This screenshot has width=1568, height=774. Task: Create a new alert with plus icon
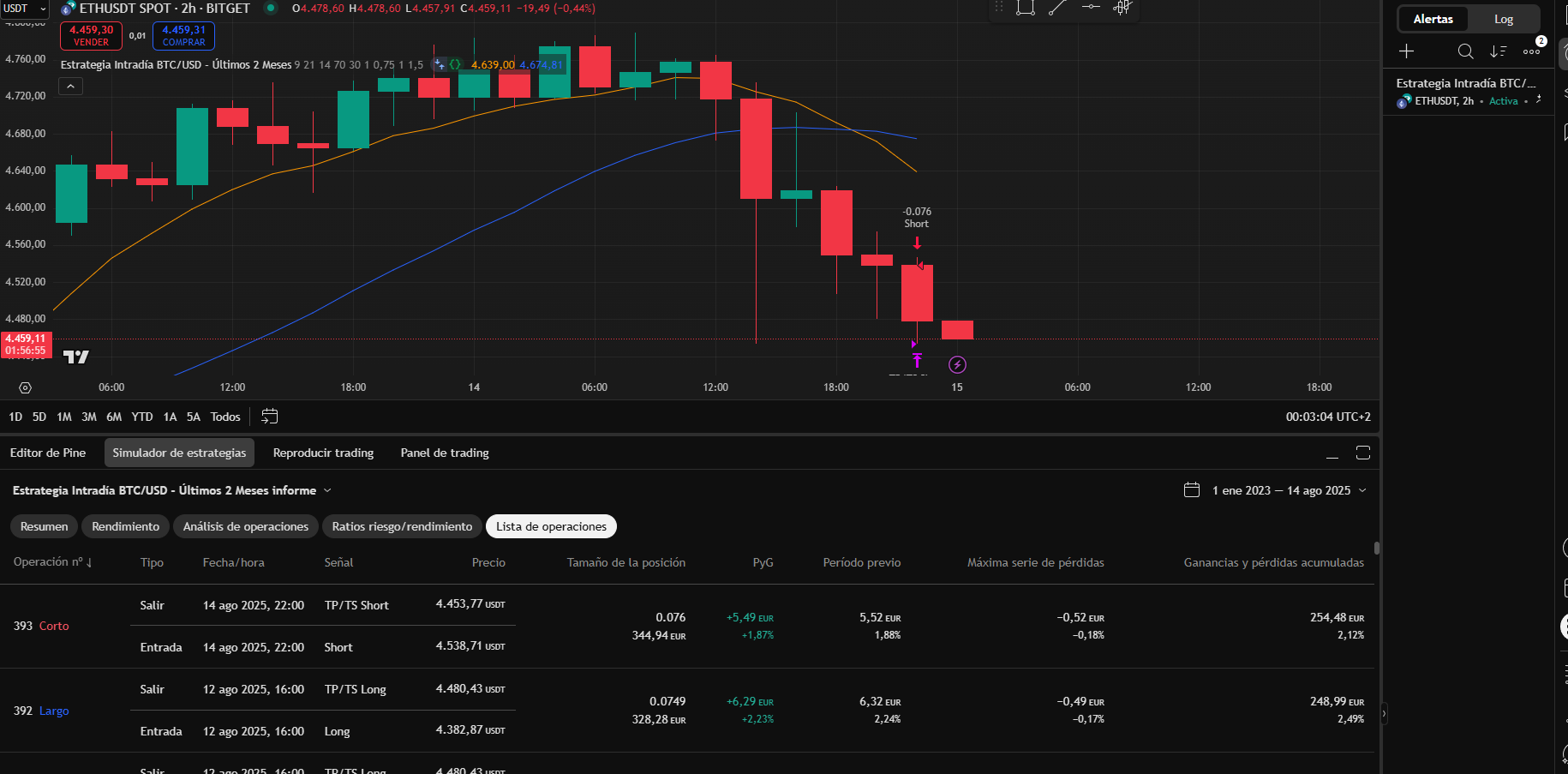1406,51
